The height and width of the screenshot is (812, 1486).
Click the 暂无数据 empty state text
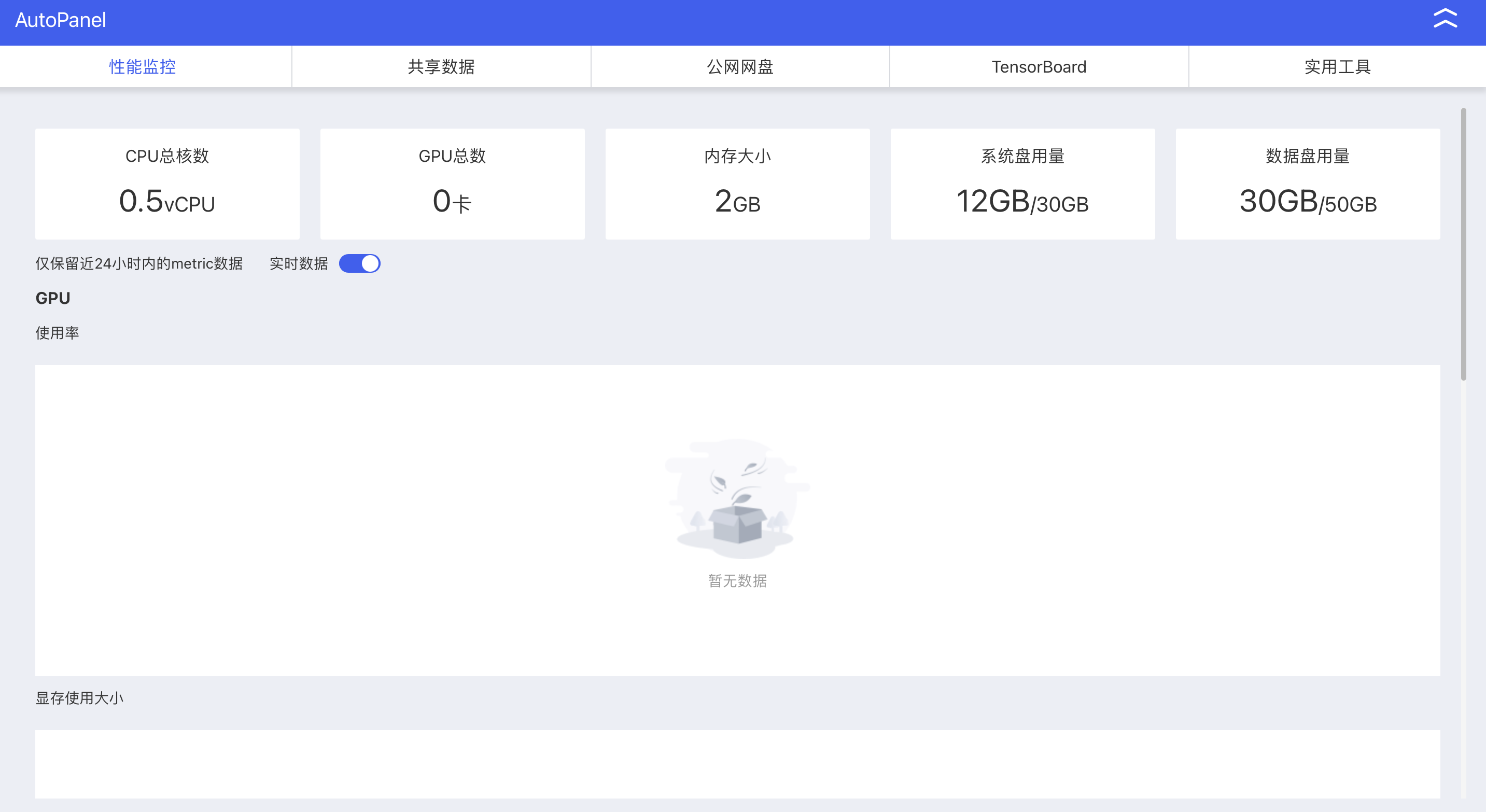737,581
